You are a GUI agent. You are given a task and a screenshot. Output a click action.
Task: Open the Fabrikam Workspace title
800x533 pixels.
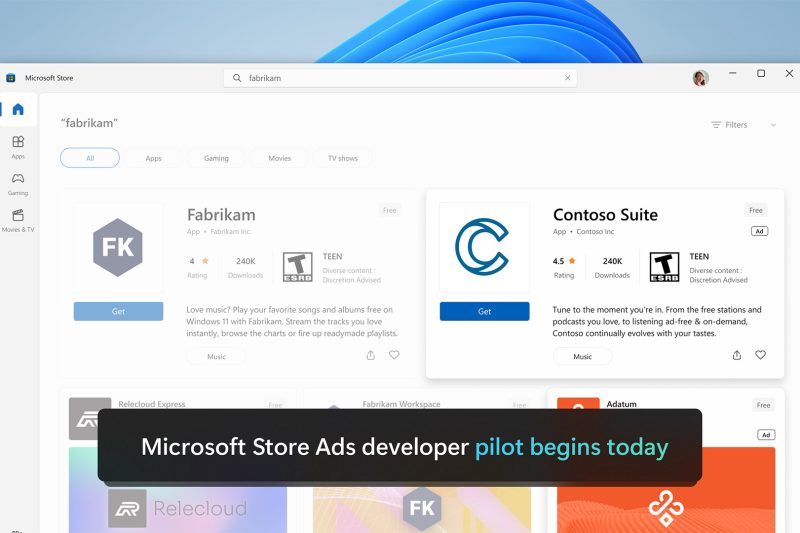[402, 404]
